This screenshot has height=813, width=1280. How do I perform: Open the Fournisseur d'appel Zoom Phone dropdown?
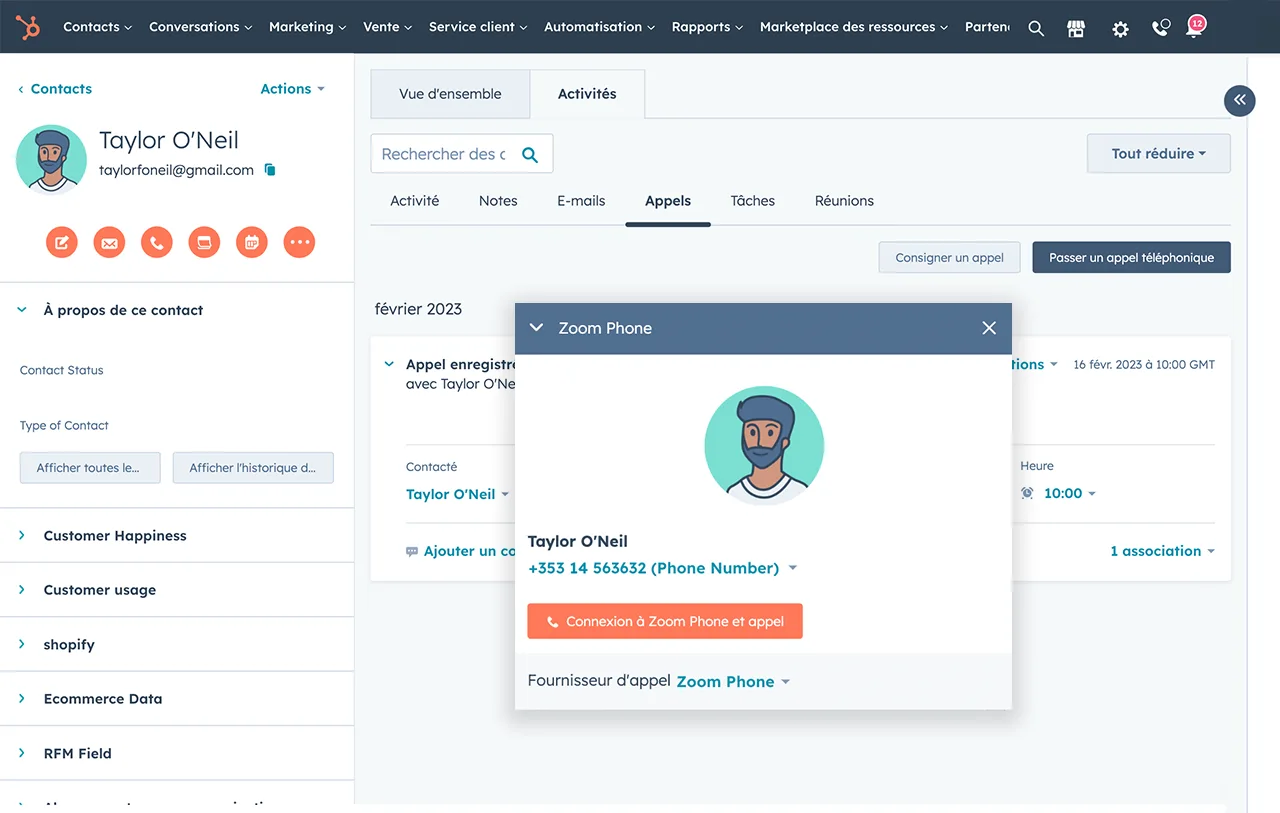pyautogui.click(x=733, y=682)
